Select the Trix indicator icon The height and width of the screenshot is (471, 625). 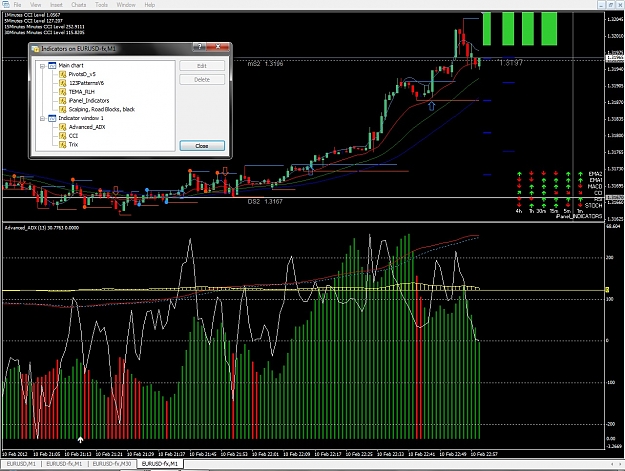(63, 144)
